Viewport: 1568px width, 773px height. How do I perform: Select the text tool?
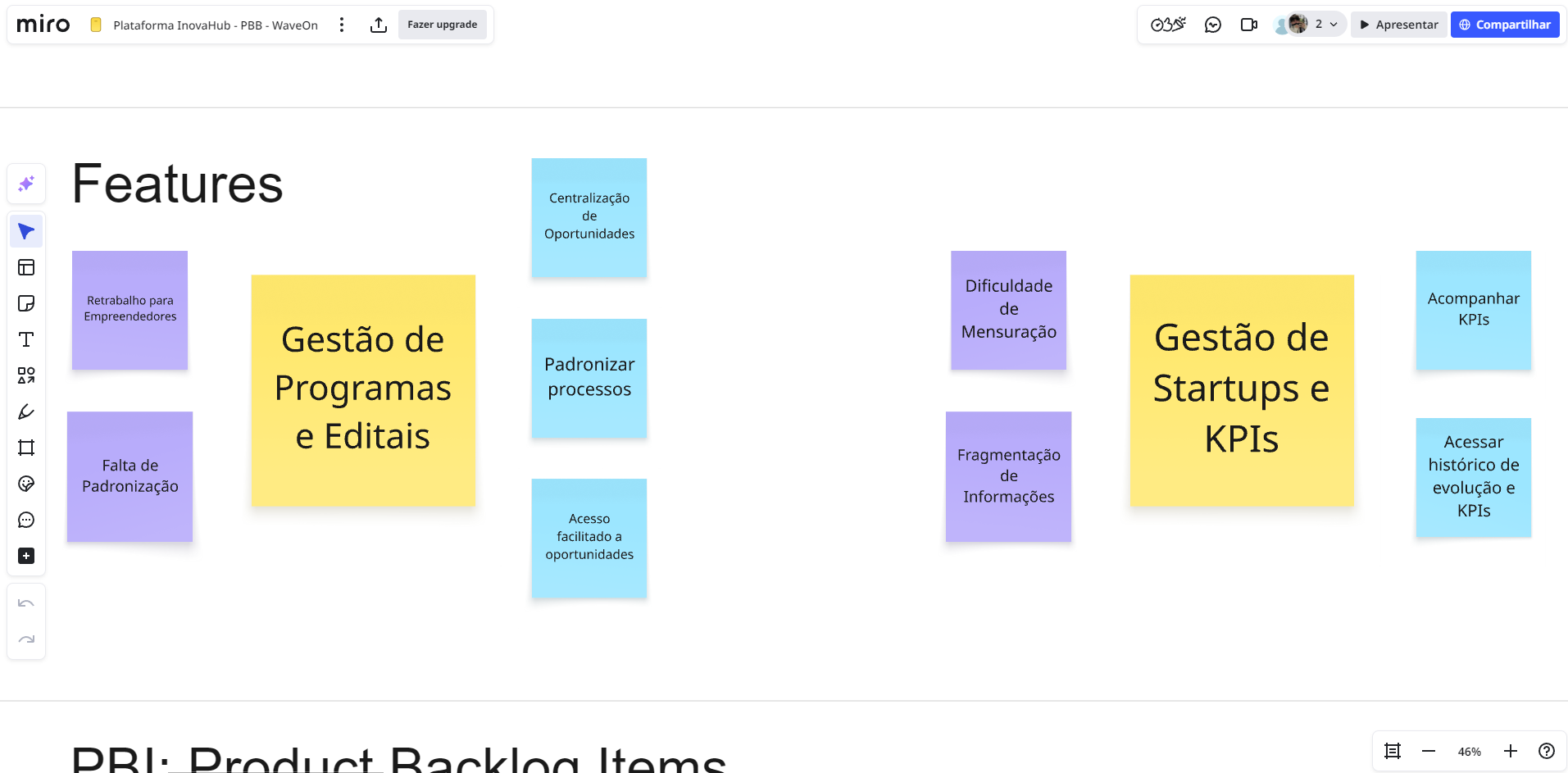click(26, 339)
